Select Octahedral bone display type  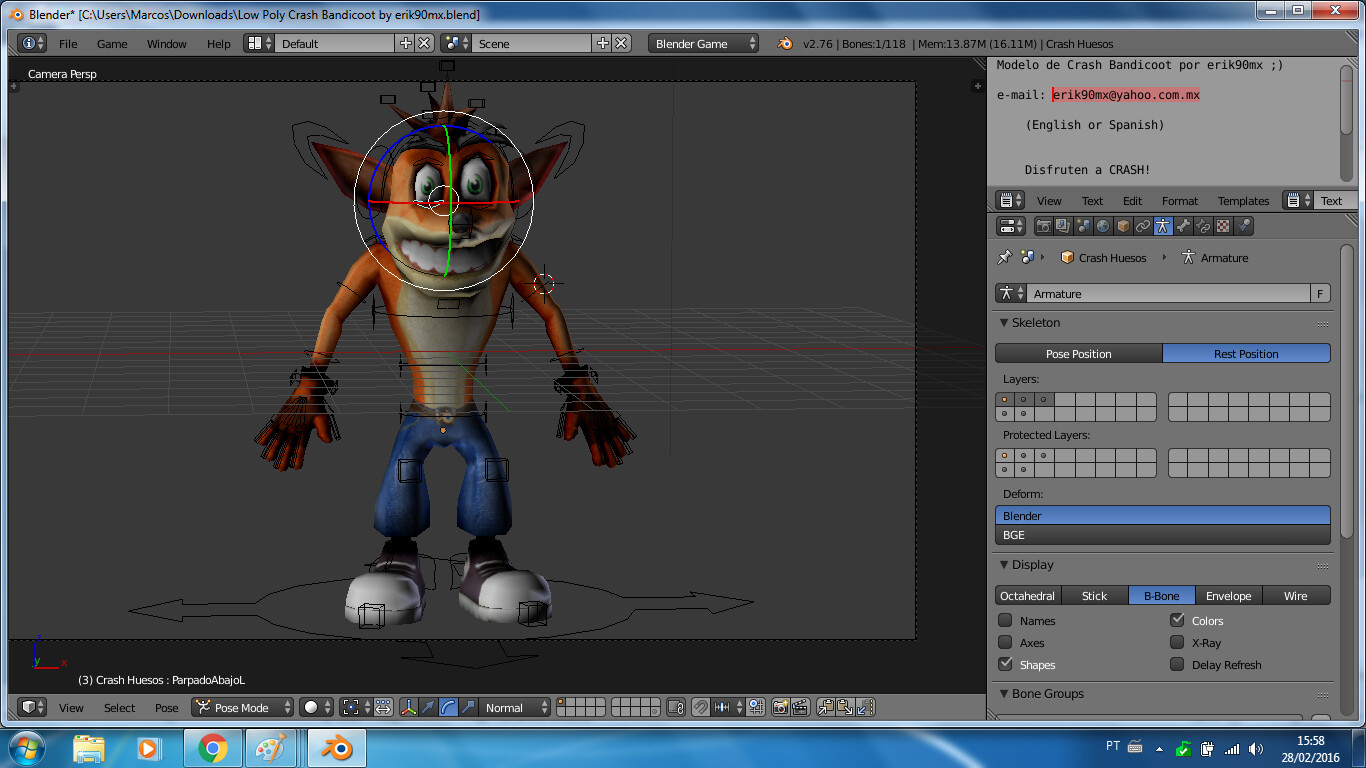click(x=1028, y=596)
